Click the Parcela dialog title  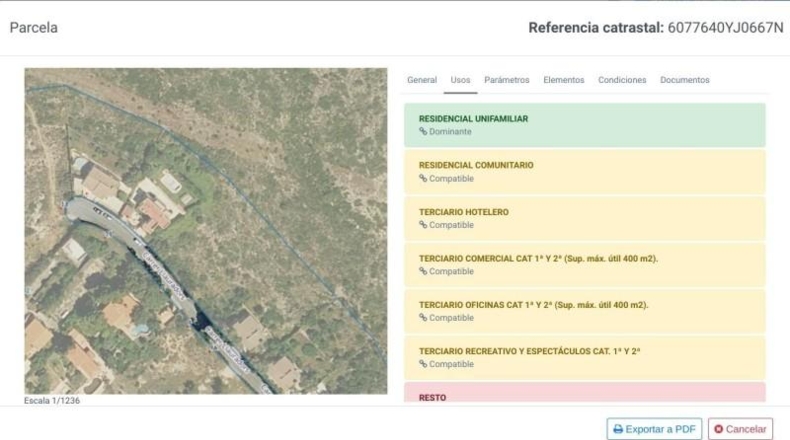(34, 28)
